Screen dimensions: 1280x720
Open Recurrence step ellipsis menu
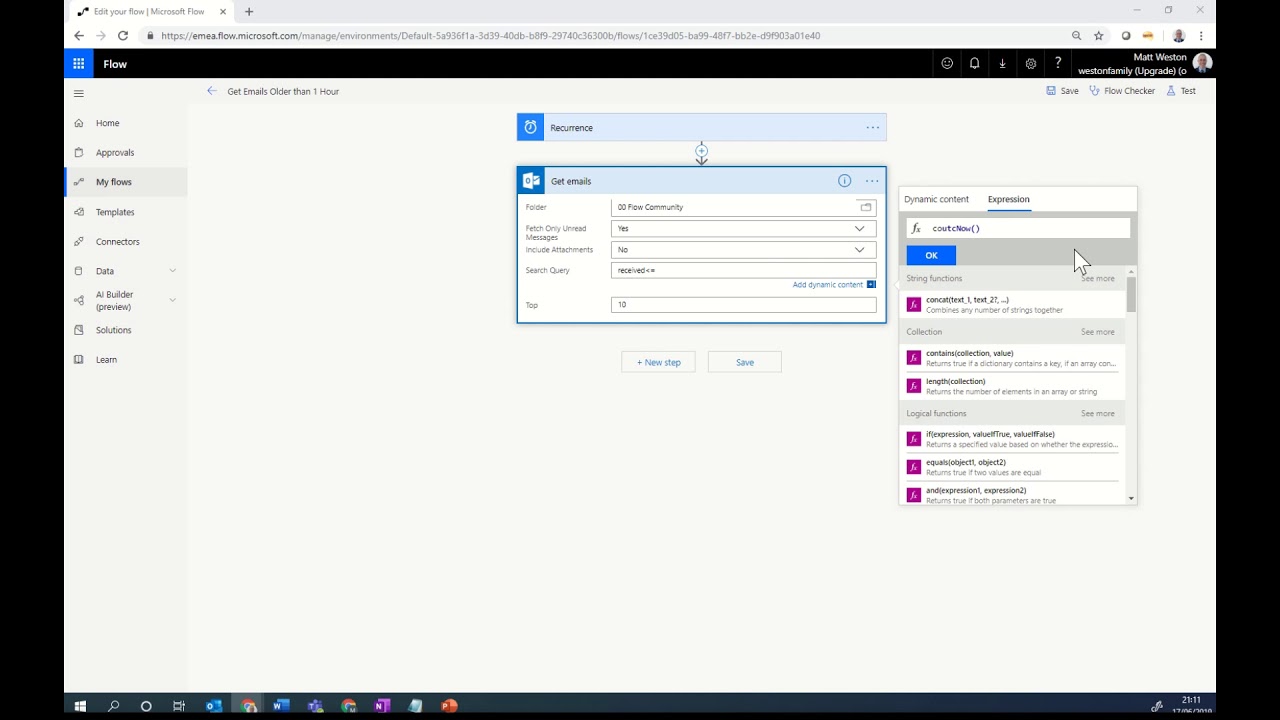click(x=872, y=128)
